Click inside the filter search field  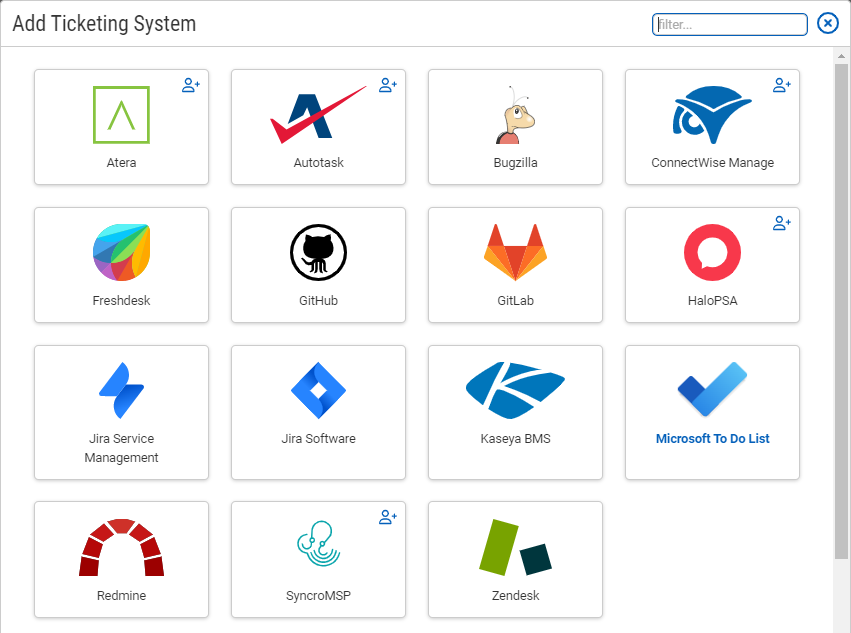(x=729, y=24)
